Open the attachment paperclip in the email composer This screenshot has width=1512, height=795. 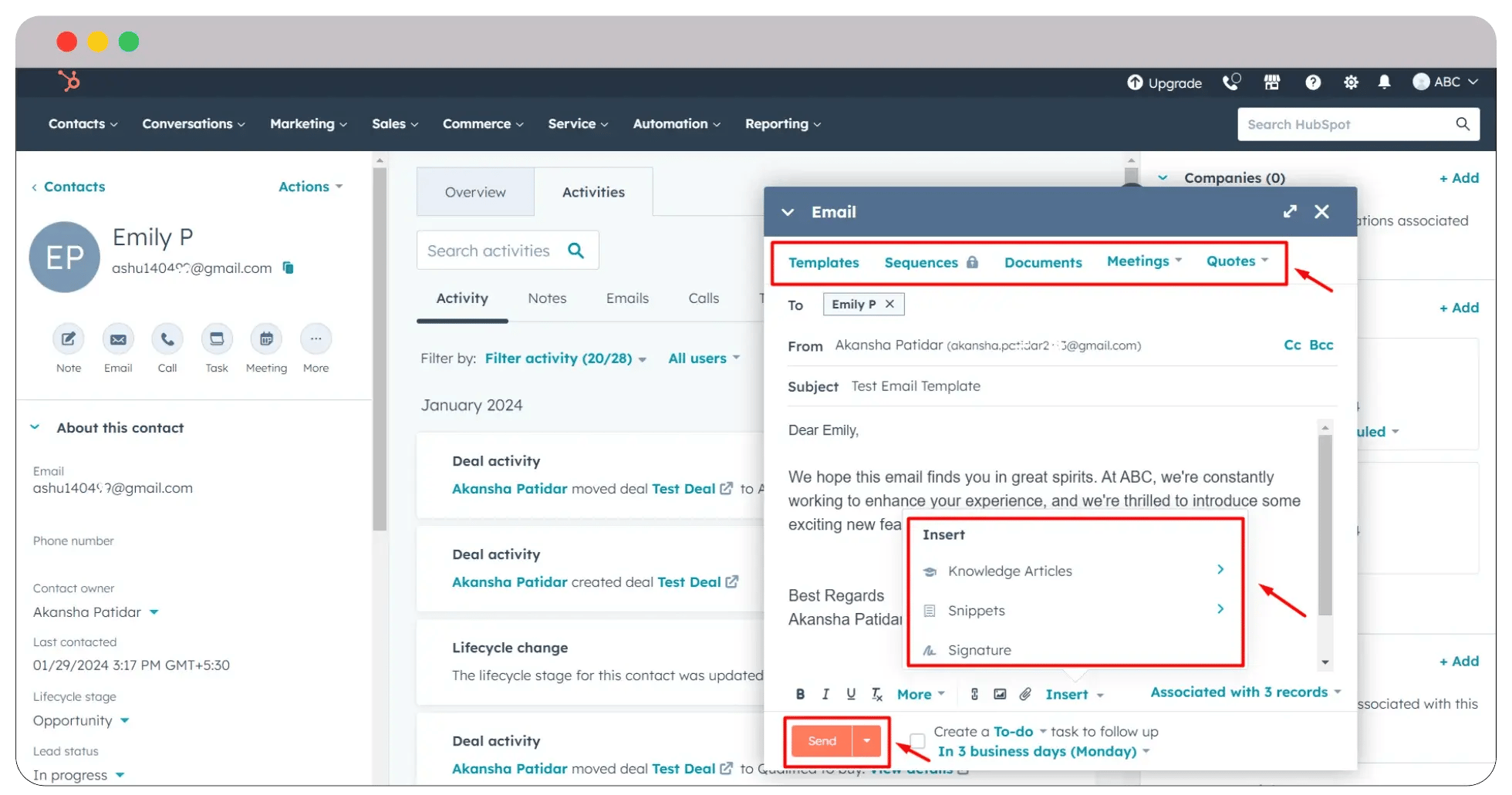pyautogui.click(x=1025, y=694)
